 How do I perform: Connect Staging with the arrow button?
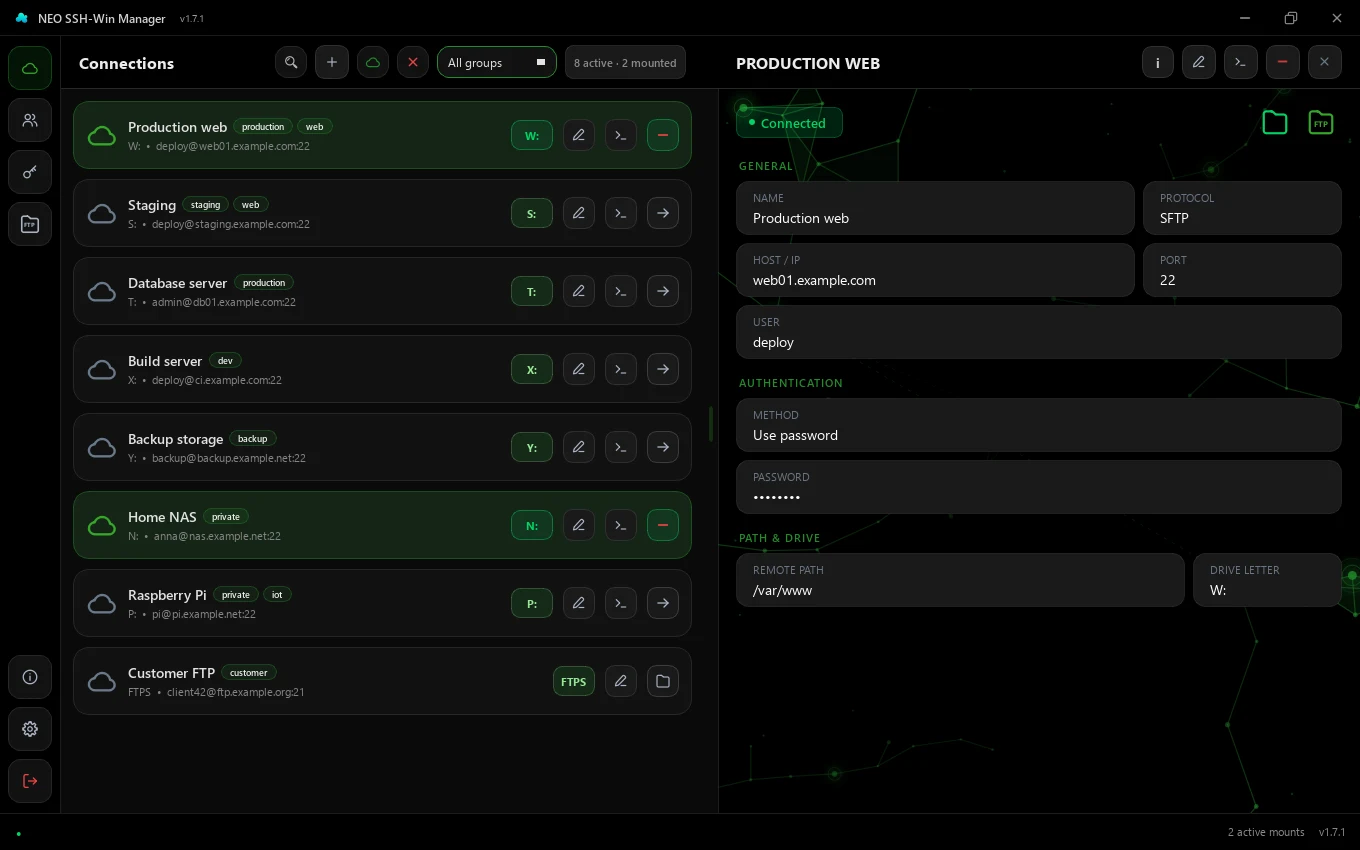[x=663, y=213]
